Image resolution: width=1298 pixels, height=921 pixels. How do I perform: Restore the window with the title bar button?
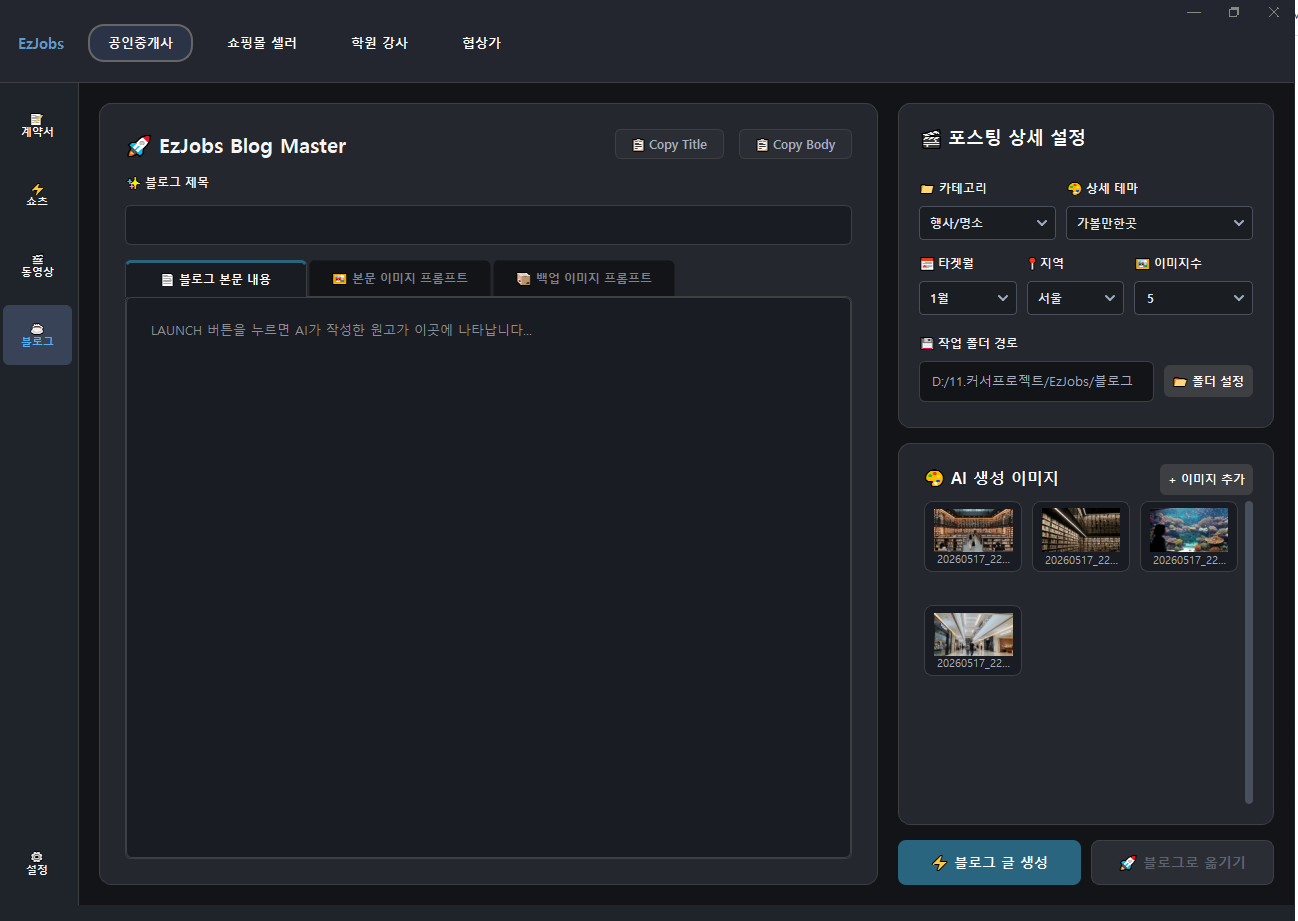coord(1234,12)
